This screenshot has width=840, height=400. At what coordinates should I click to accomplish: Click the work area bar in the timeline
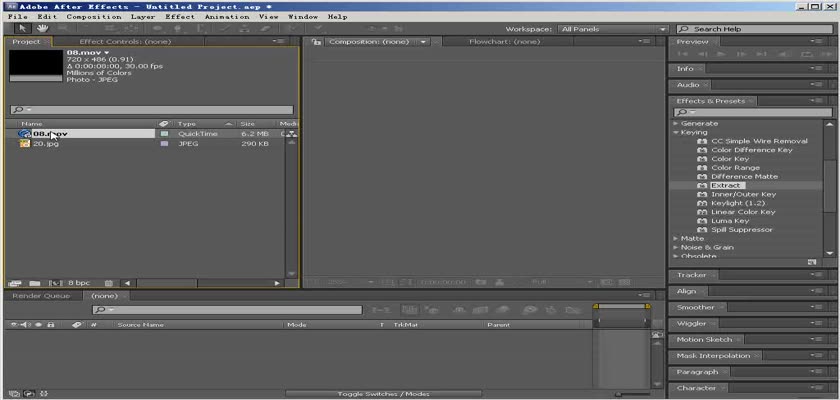click(622, 306)
